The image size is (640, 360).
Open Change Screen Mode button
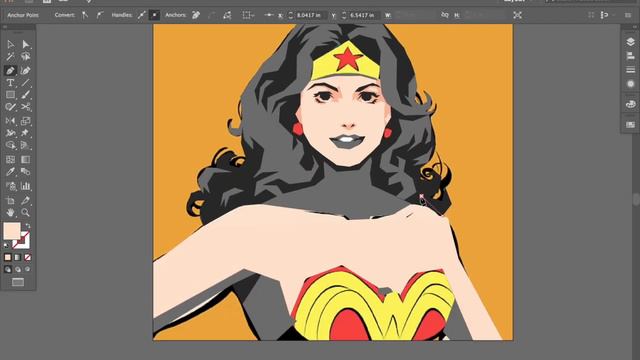pos(18,282)
